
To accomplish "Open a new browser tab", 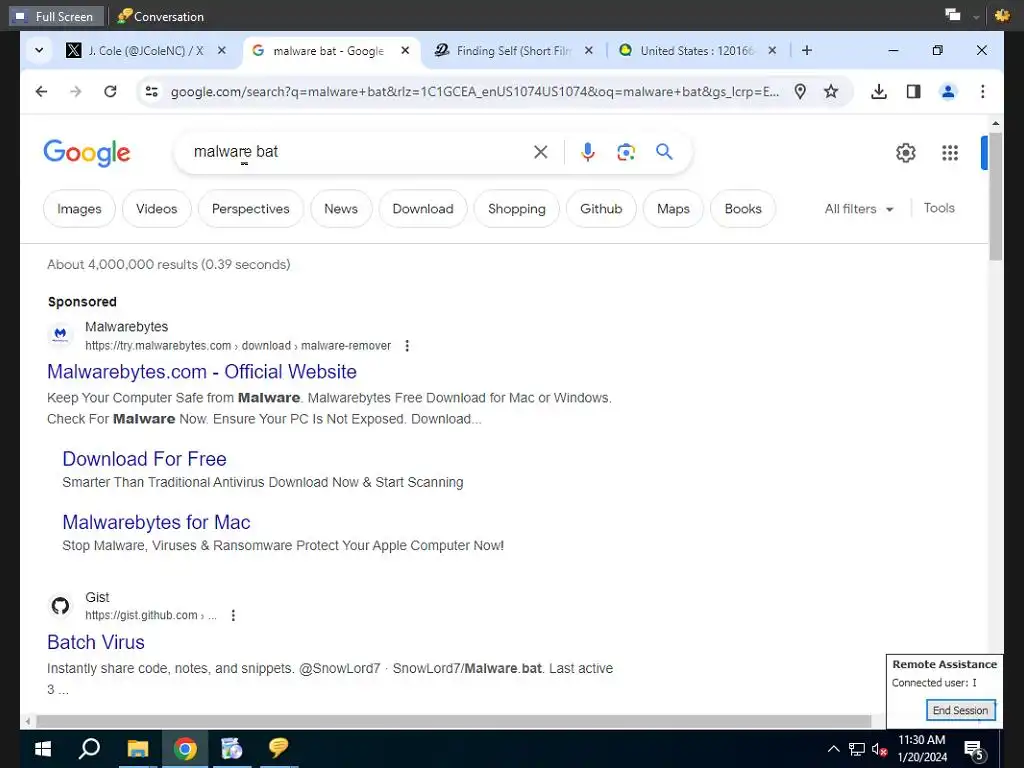I will tap(807, 50).
